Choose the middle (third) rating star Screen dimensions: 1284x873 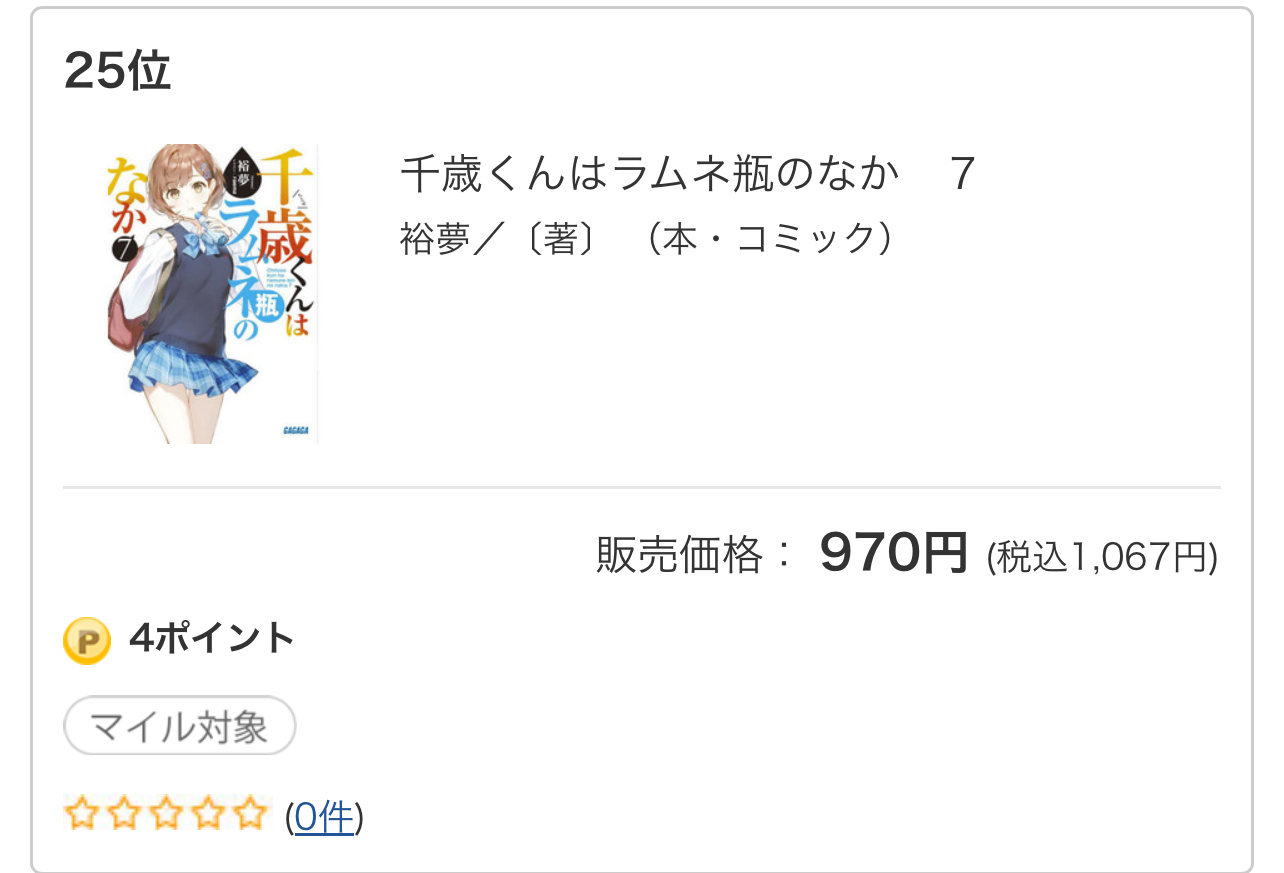pos(167,814)
